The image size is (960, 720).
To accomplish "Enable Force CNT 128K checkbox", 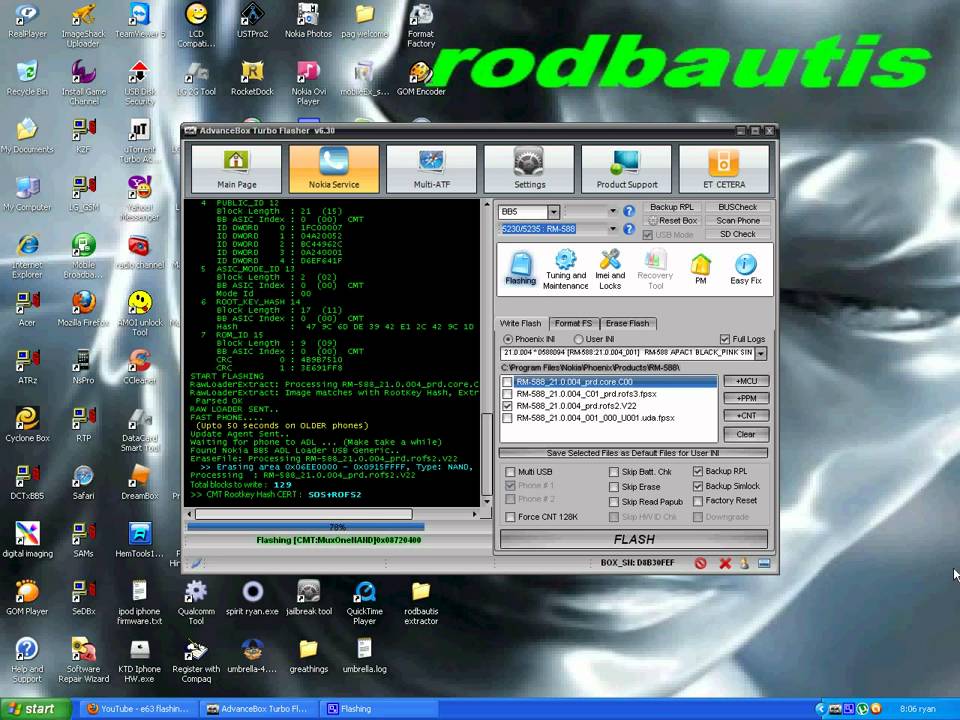I will [x=510, y=517].
